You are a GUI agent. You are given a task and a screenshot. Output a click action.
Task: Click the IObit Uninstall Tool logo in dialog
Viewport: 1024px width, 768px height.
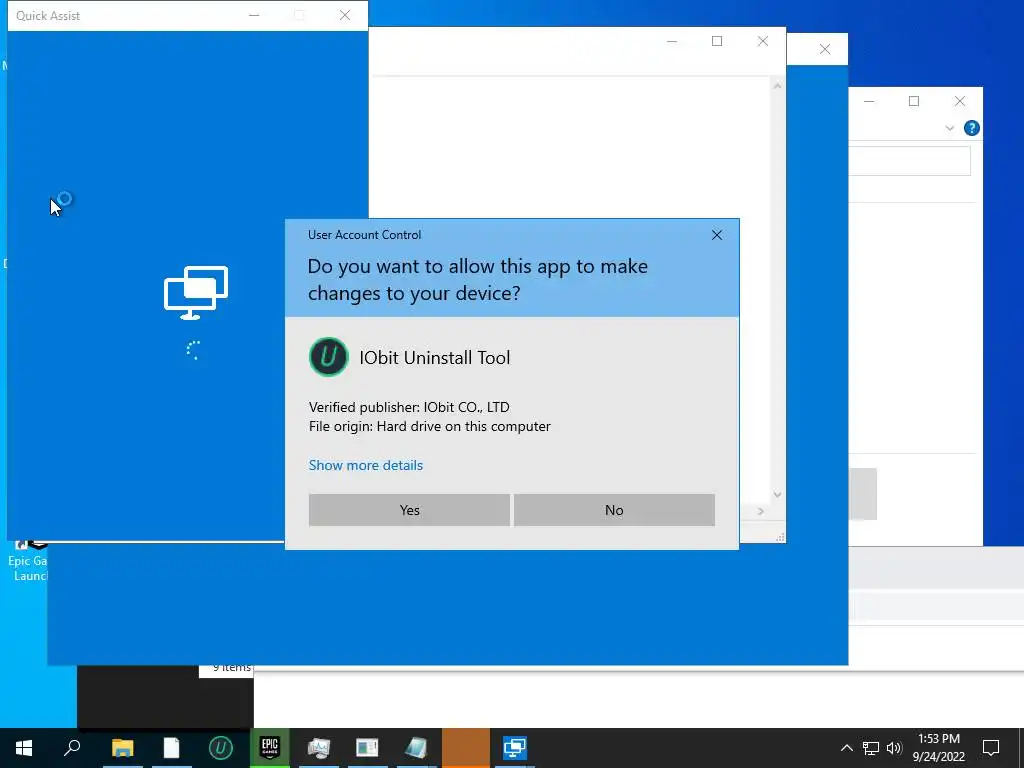coord(328,357)
